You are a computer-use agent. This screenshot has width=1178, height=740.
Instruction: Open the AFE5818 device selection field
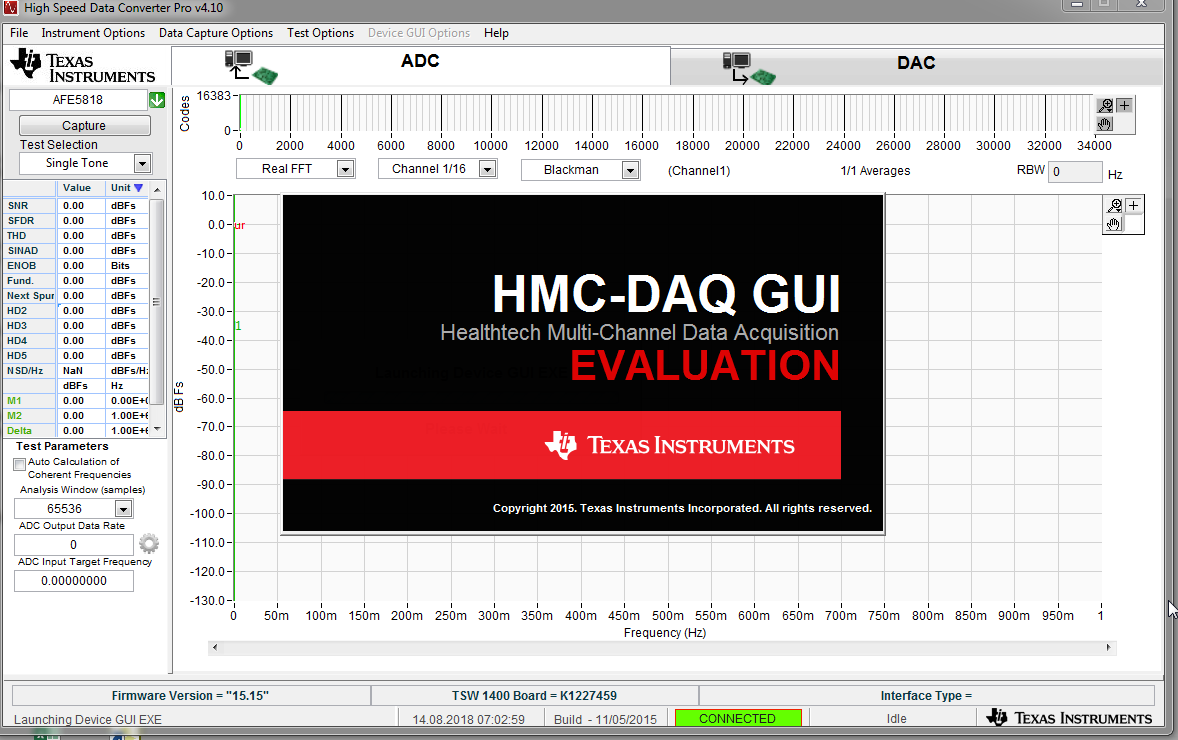click(x=78, y=100)
